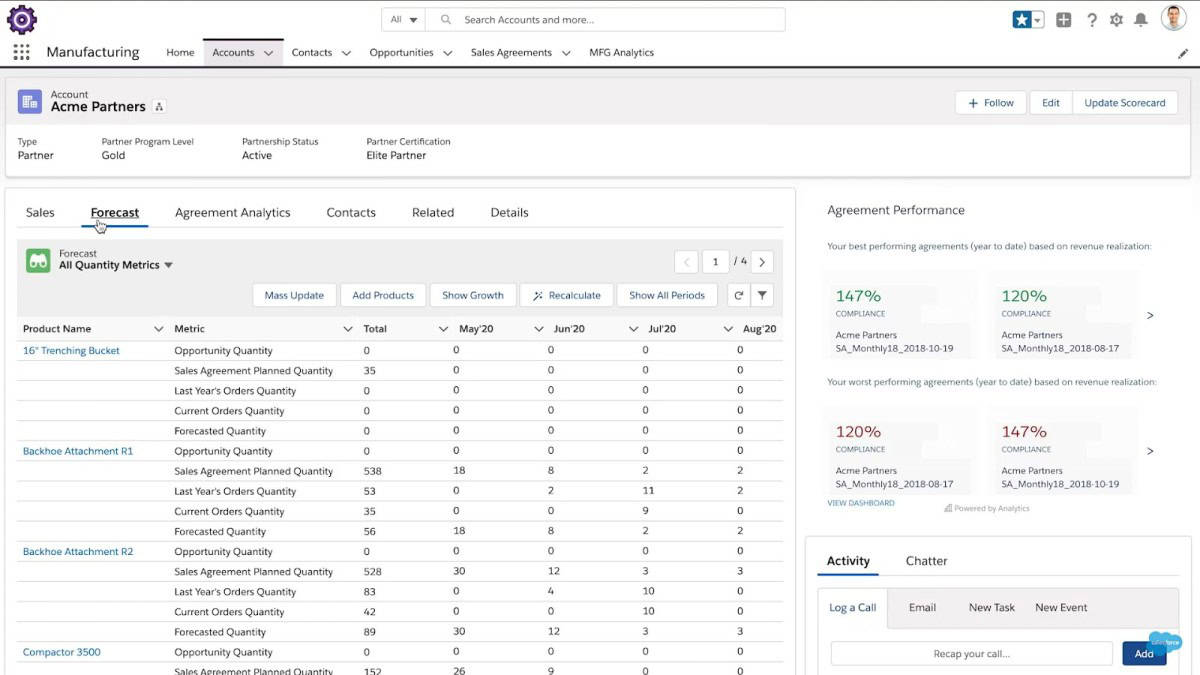Click Add to log the call
This screenshot has width=1200, height=675.
point(1144,654)
